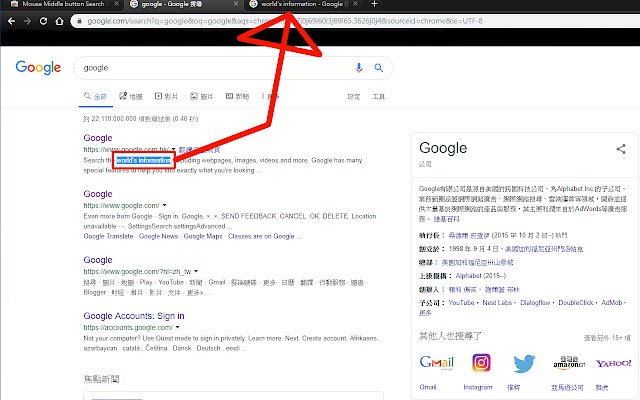This screenshot has height=400, width=640.
Task: Expand dropdown next to www.google.com.hk URL
Action: (173, 149)
